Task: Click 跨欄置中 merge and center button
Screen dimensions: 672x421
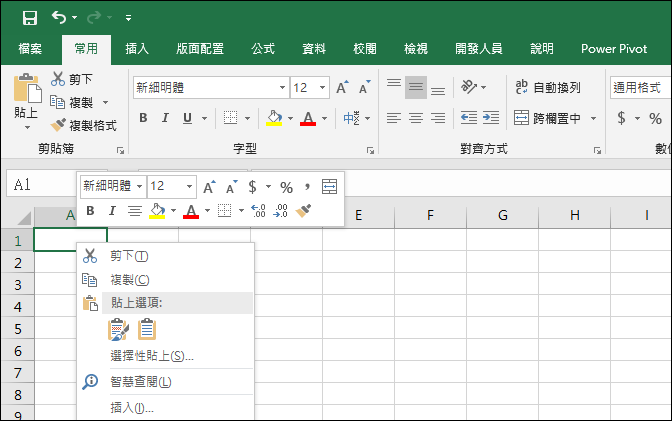Action: (547, 117)
